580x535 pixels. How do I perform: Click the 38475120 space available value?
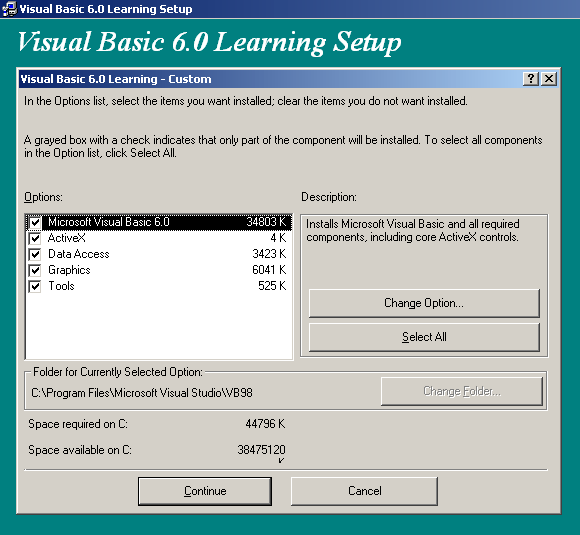pos(262,450)
